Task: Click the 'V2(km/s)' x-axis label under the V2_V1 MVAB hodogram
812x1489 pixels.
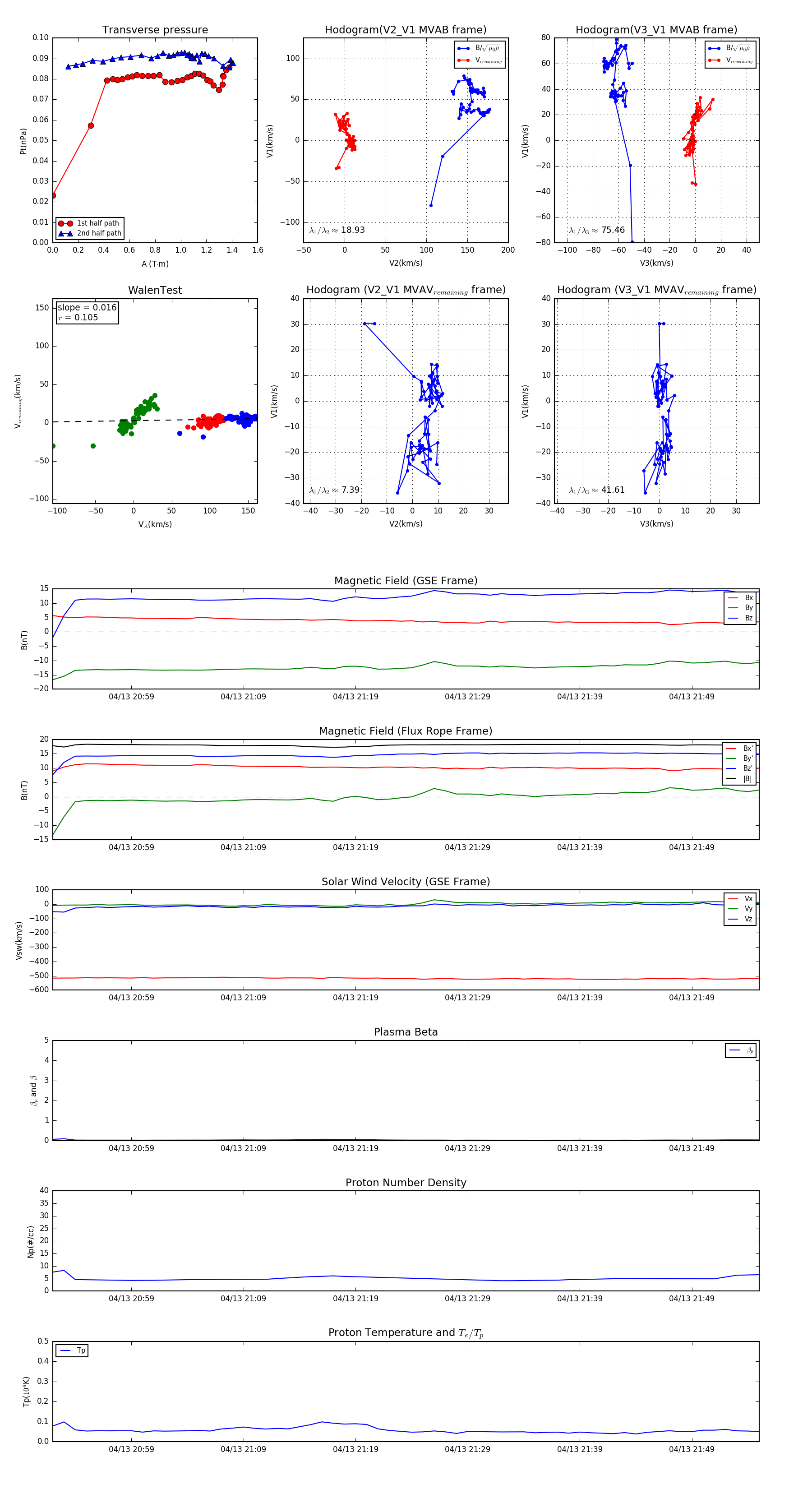Action: [x=406, y=264]
